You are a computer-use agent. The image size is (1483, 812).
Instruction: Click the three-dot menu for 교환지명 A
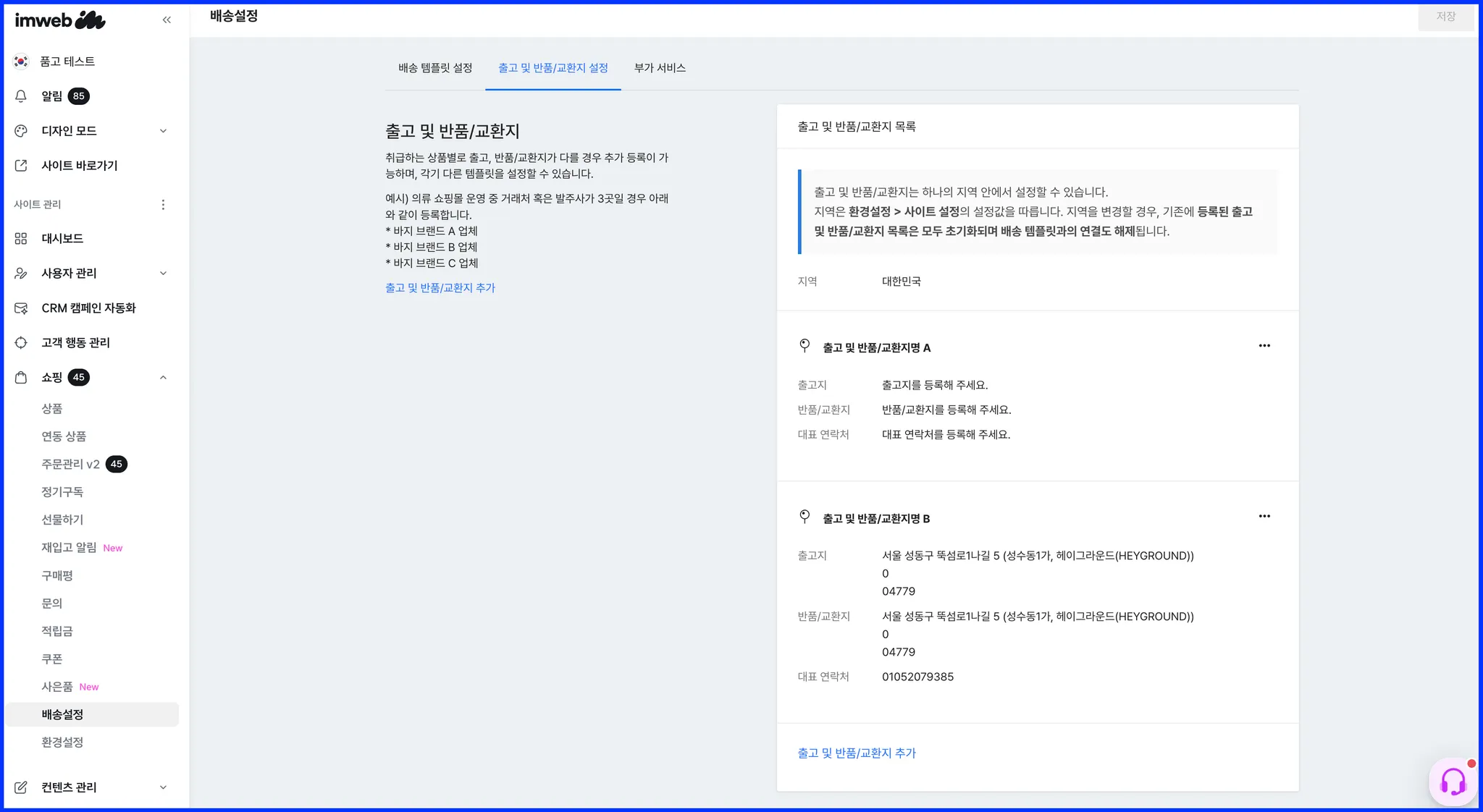pos(1264,346)
